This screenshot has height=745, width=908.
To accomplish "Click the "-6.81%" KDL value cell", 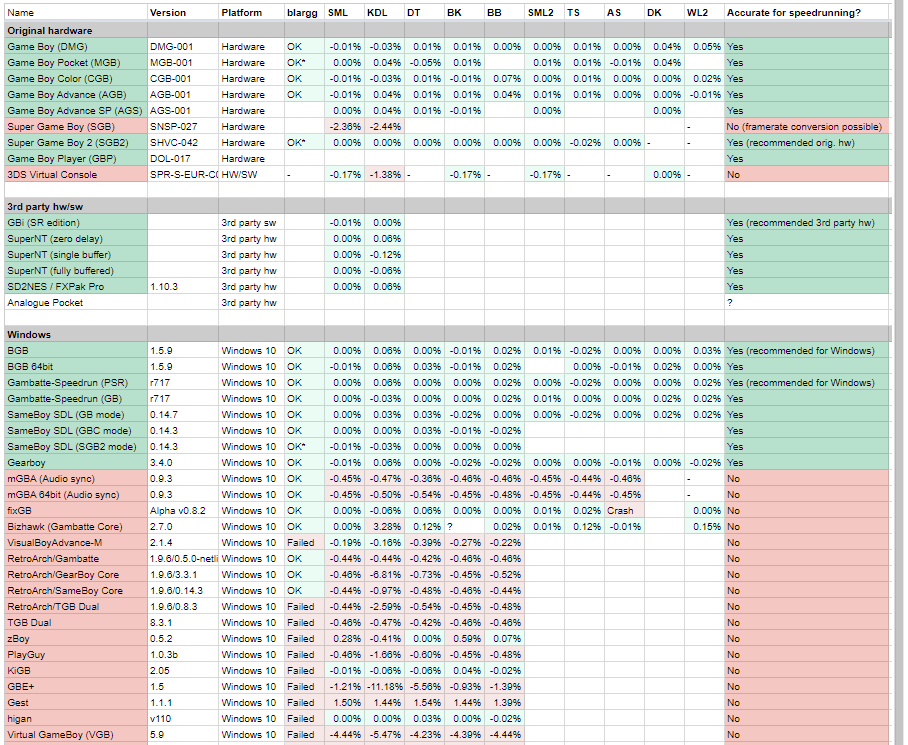I will click(384, 575).
